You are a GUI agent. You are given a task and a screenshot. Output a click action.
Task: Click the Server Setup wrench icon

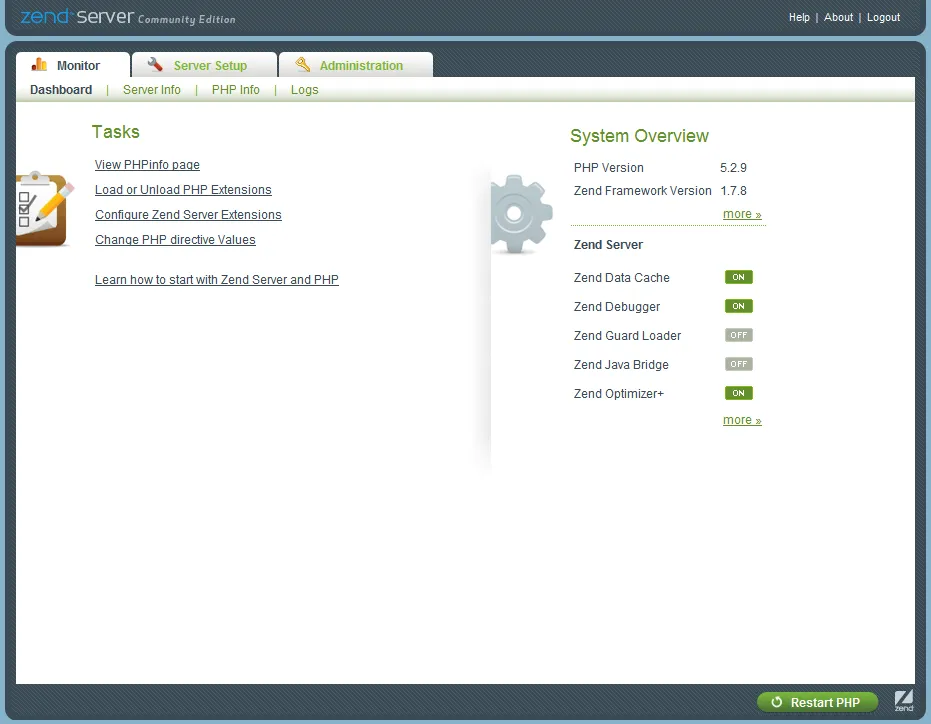point(155,64)
